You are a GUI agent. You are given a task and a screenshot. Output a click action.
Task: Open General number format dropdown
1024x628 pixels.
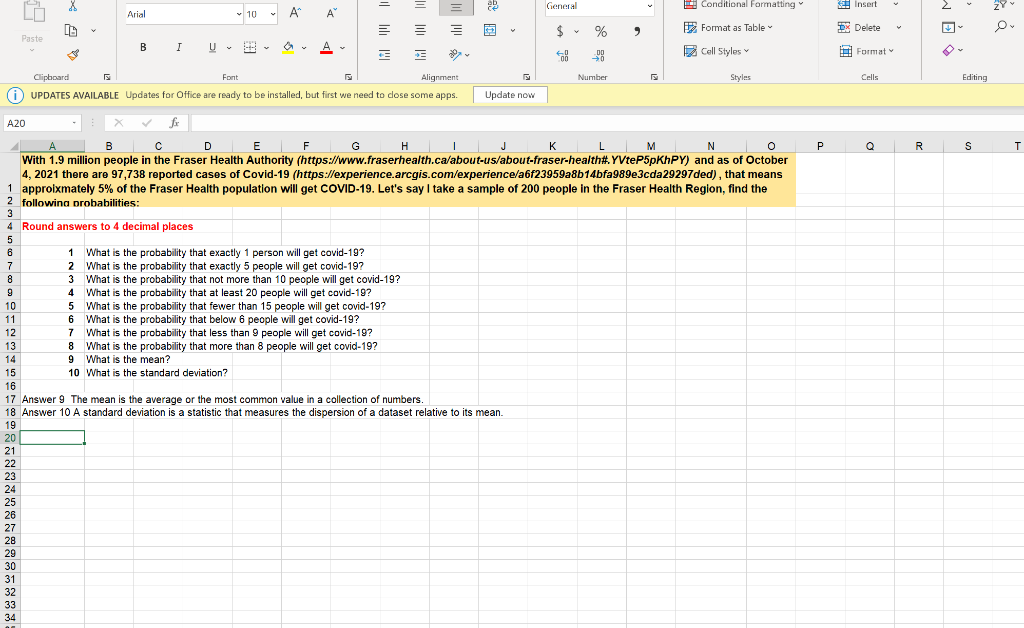(x=650, y=6)
